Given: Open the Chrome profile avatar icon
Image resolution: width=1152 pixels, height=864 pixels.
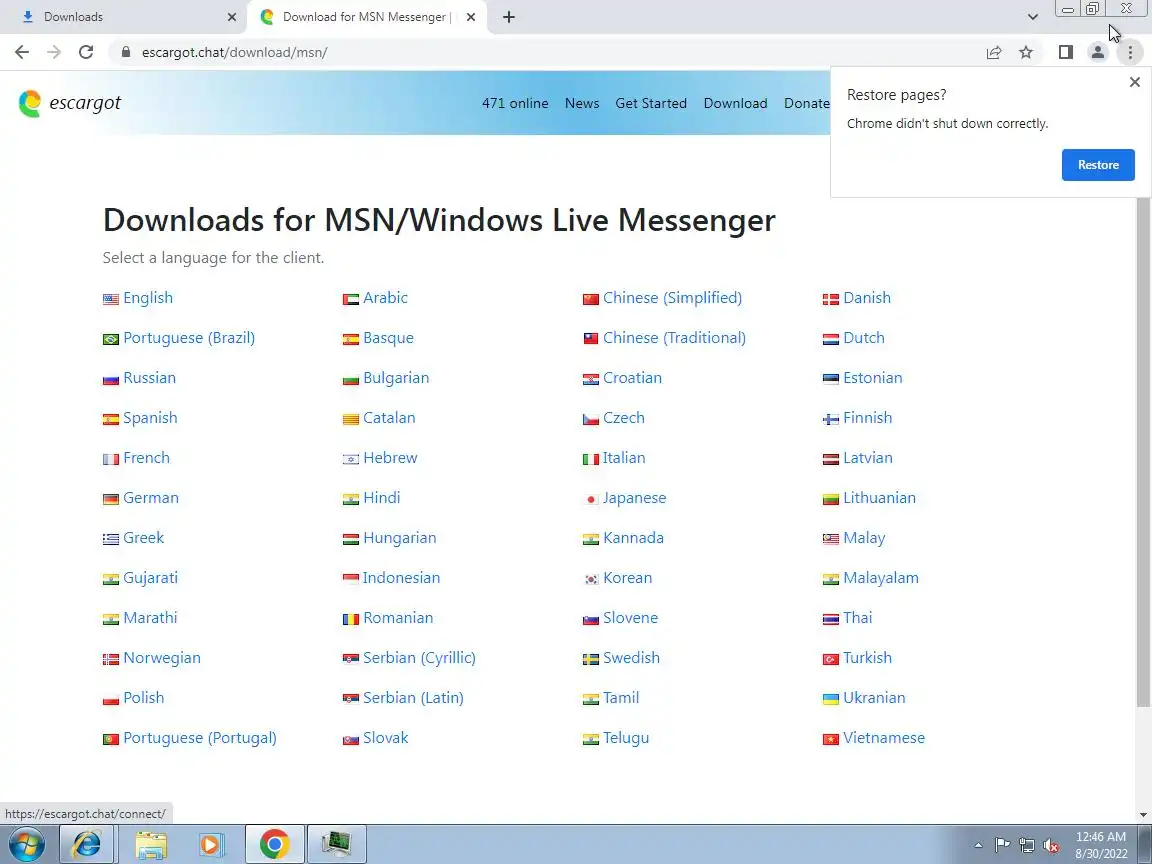Looking at the screenshot, I should [x=1098, y=52].
